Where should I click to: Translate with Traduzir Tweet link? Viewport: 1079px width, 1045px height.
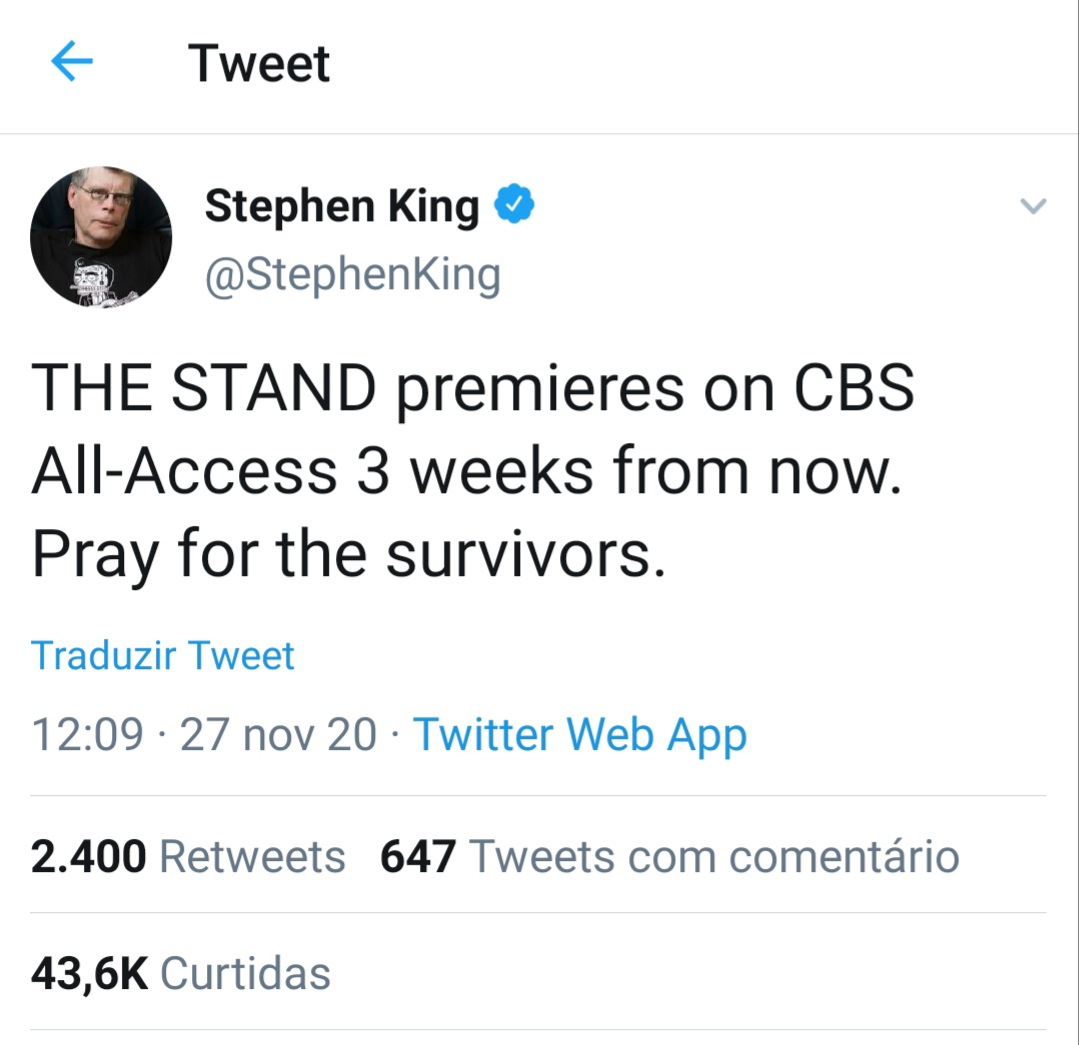pyautogui.click(x=163, y=656)
